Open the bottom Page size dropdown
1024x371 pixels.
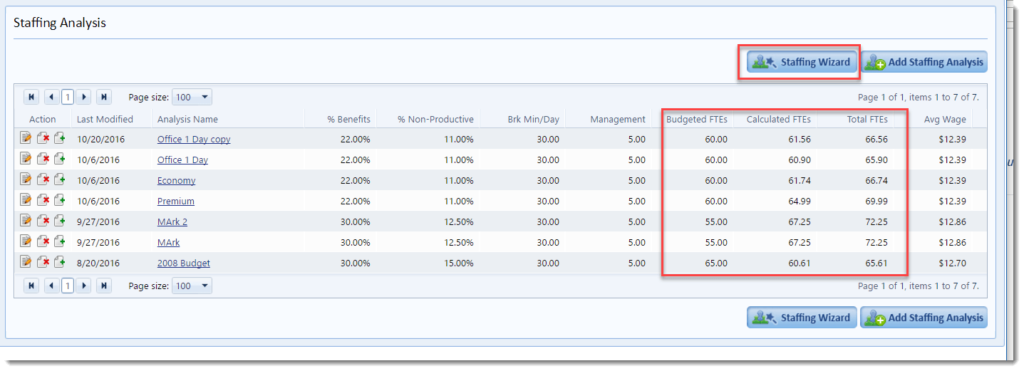192,285
